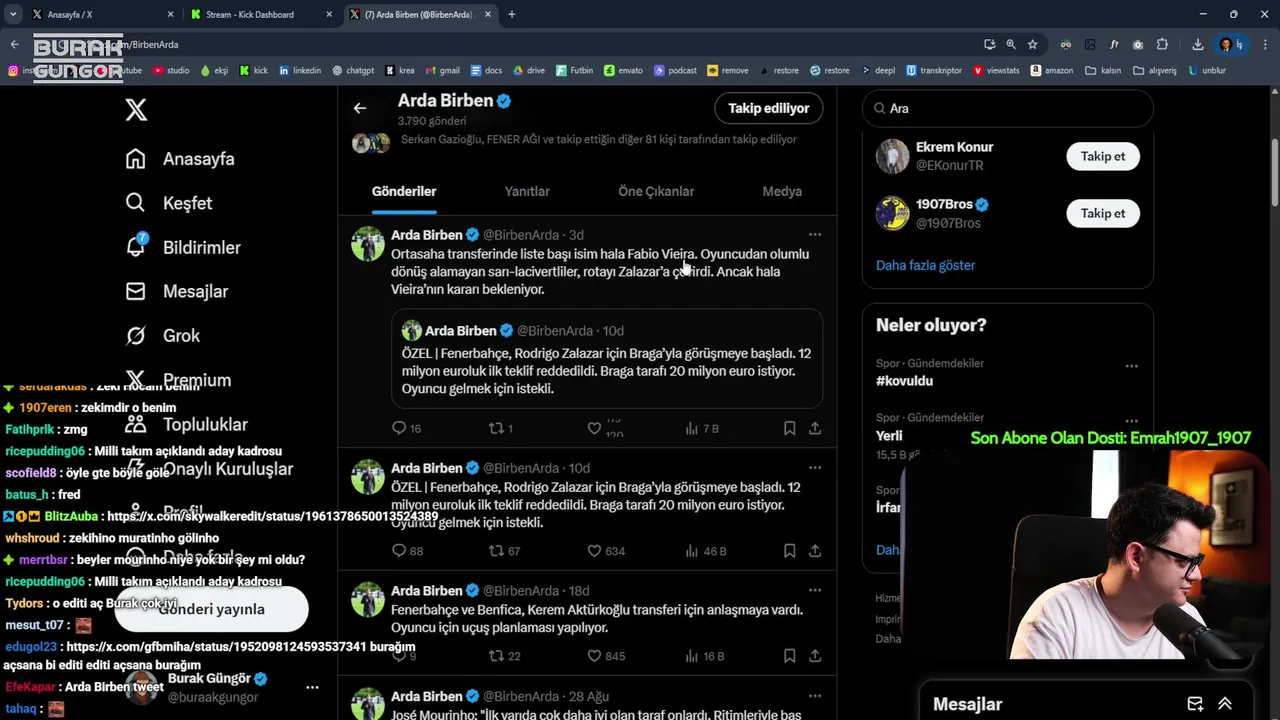Open more options on 28 Ağu post
Screen dimensions: 1280x720
[815, 697]
